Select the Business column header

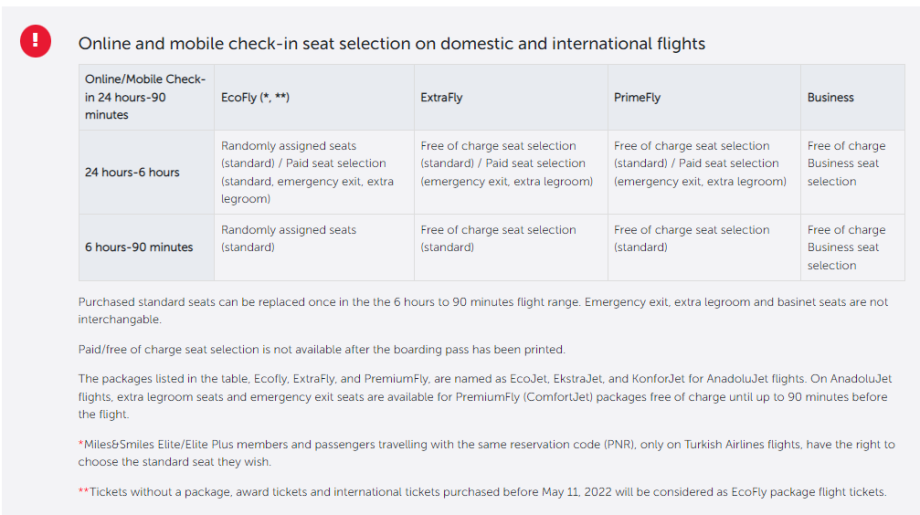click(x=830, y=98)
